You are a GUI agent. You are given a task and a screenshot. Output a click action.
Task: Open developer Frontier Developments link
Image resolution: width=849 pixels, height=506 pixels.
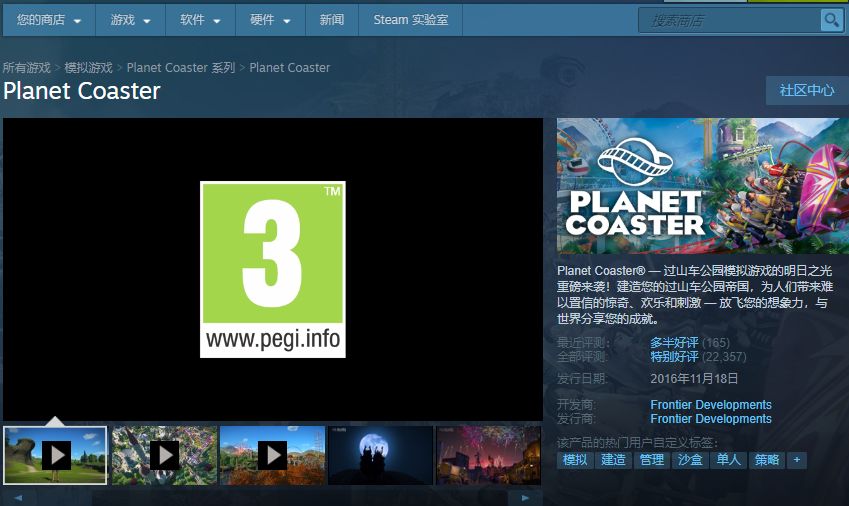[710, 405]
